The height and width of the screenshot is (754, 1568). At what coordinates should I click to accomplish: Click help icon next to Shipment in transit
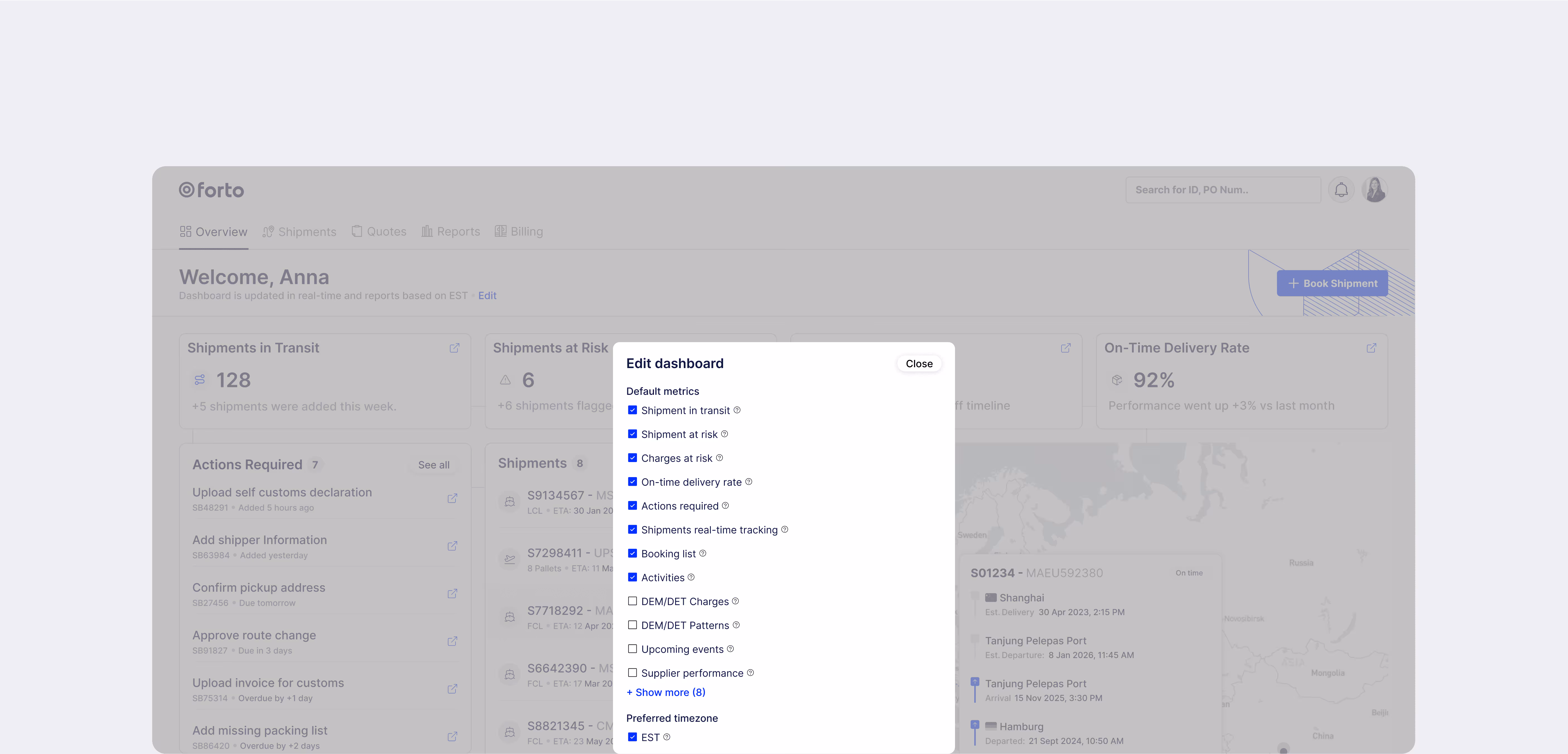pos(737,410)
